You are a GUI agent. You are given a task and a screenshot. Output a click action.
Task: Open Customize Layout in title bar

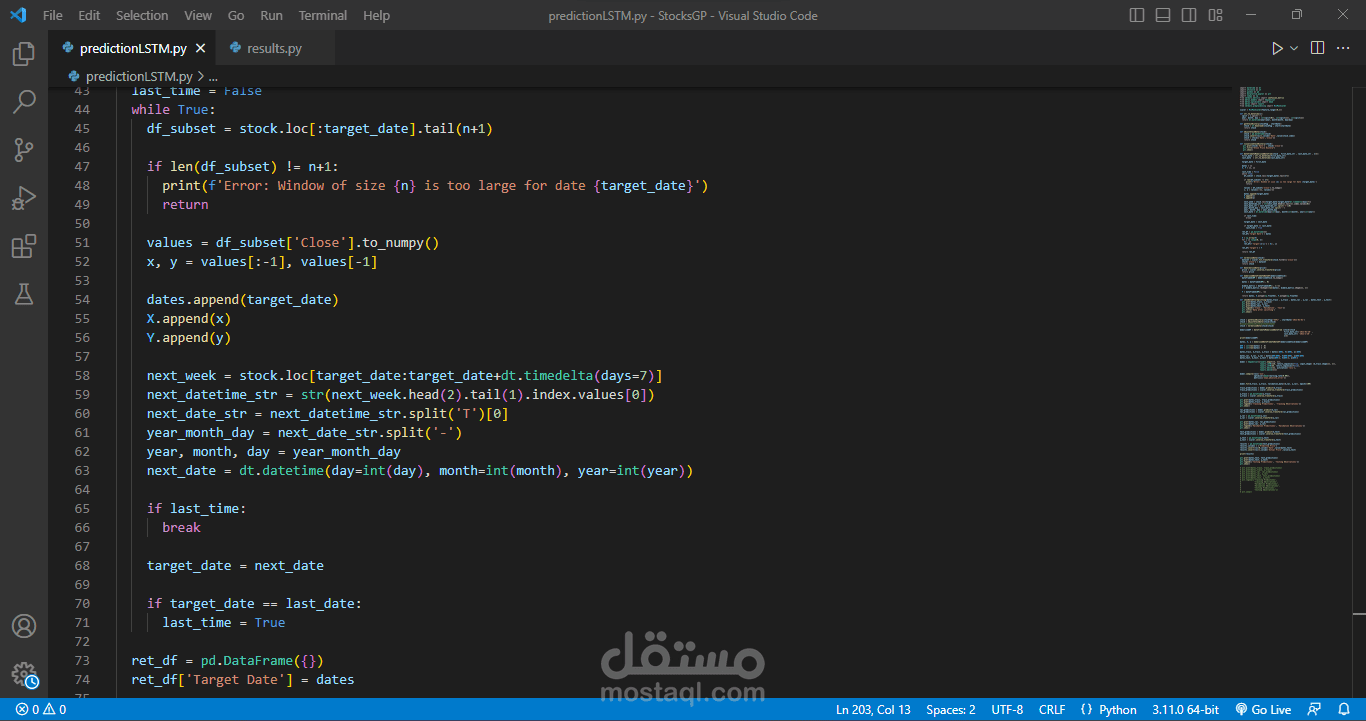1215,15
